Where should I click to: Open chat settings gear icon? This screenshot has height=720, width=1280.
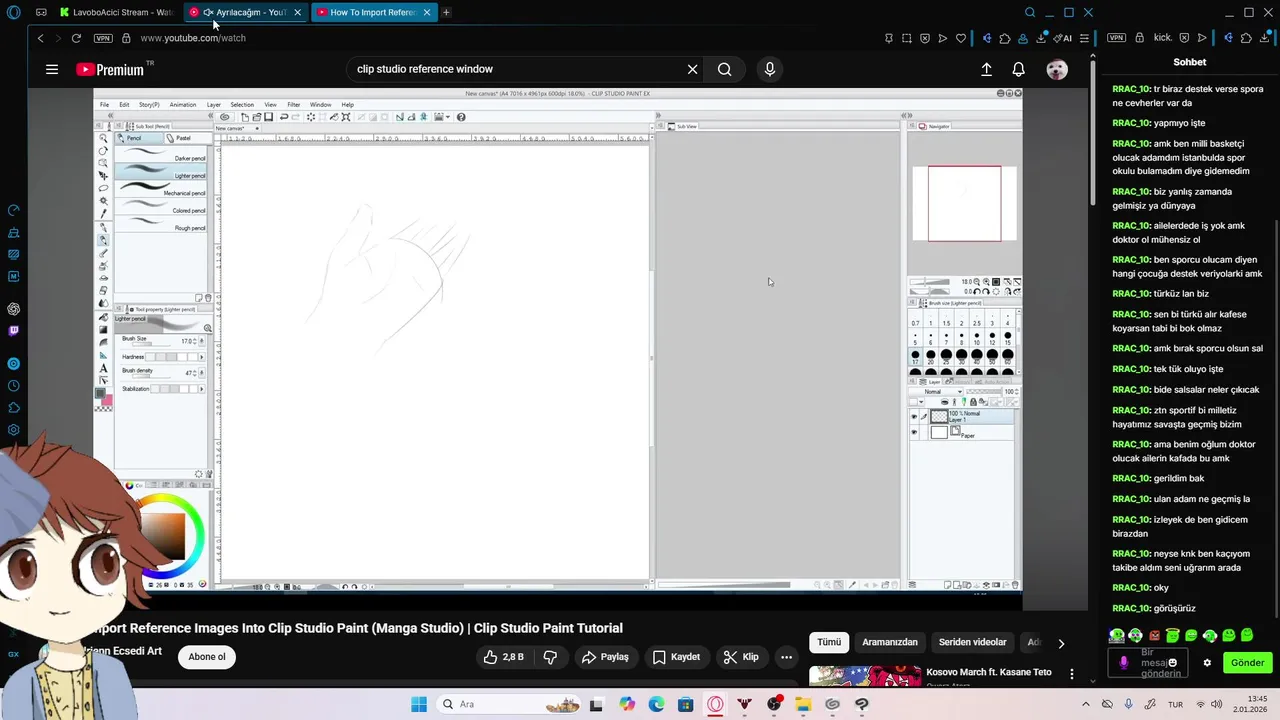(x=1207, y=662)
